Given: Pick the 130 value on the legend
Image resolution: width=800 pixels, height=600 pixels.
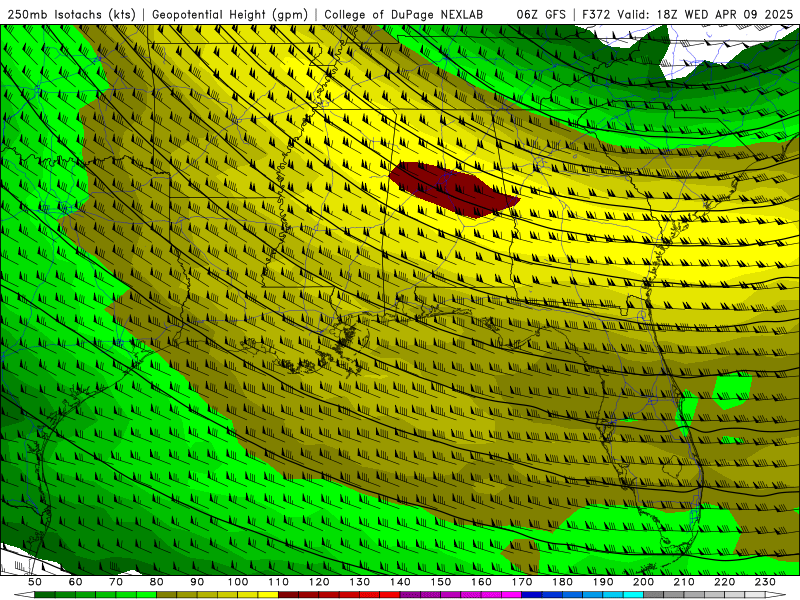Looking at the screenshot, I should (359, 582).
